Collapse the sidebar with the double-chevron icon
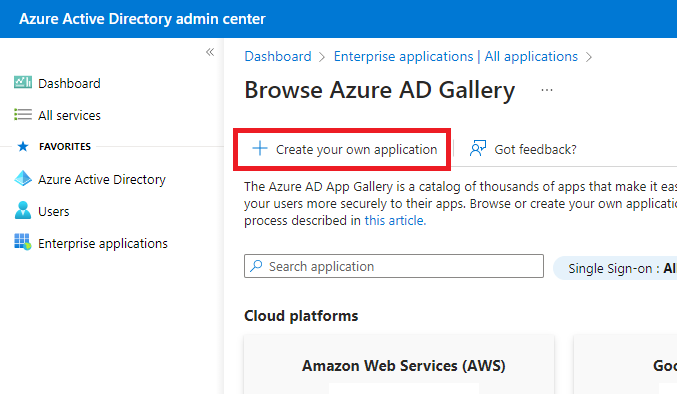Image resolution: width=677 pixels, height=394 pixels. click(x=210, y=52)
